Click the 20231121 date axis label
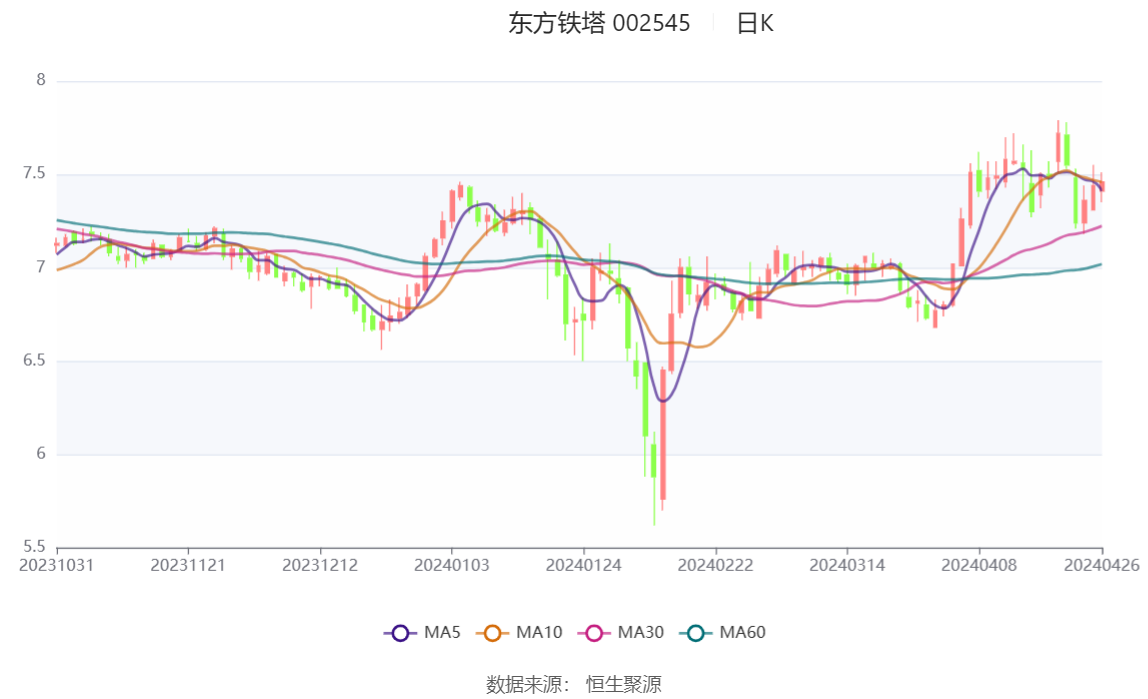The height and width of the screenshot is (699, 1148). (188, 565)
